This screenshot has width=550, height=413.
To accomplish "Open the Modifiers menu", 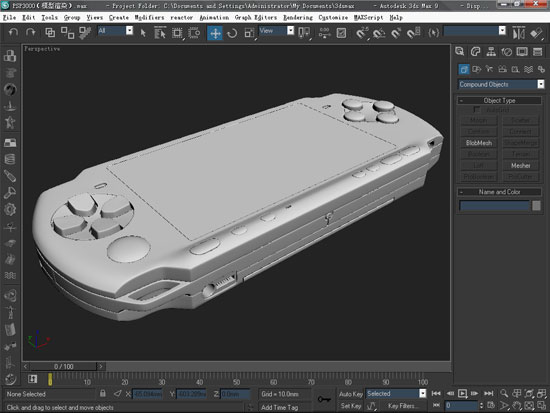I will click(x=149, y=18).
